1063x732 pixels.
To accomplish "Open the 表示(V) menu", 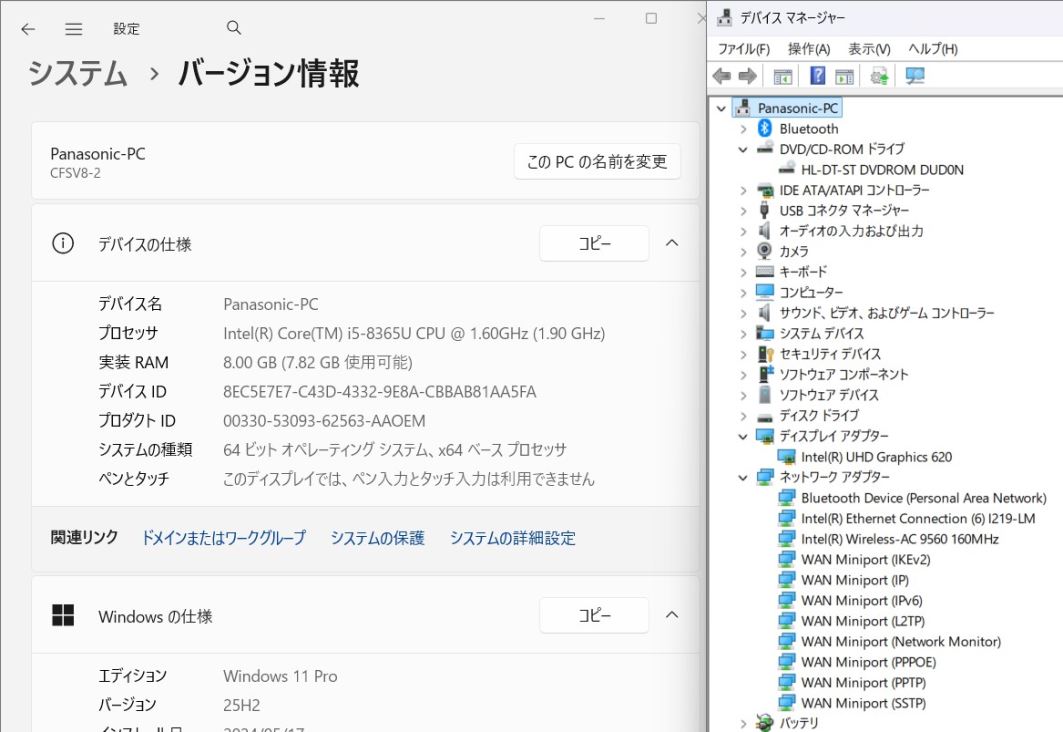I will 869,49.
